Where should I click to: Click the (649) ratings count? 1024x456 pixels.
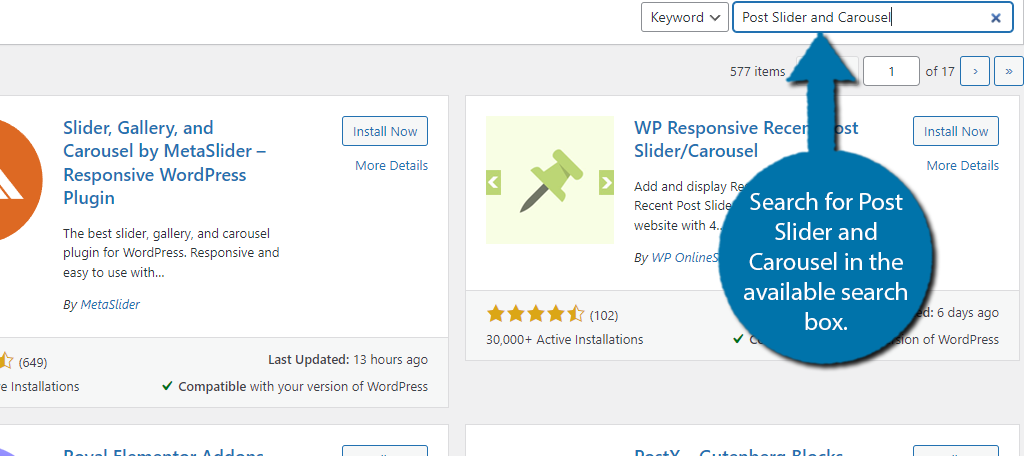point(33,362)
